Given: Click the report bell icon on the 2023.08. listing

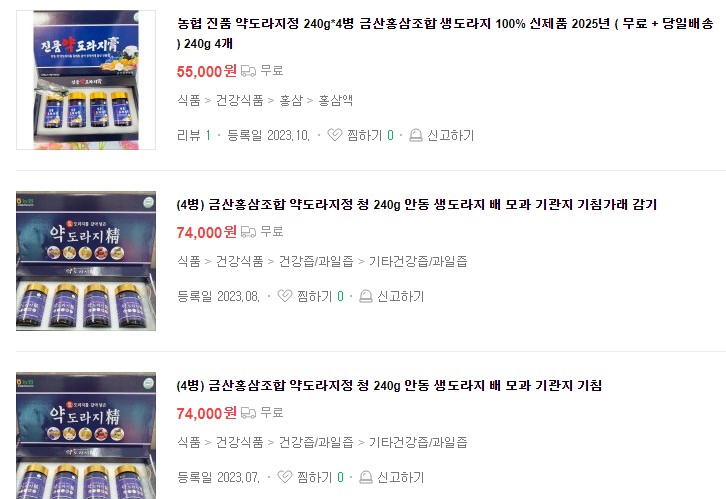Looking at the screenshot, I should pos(365,296).
